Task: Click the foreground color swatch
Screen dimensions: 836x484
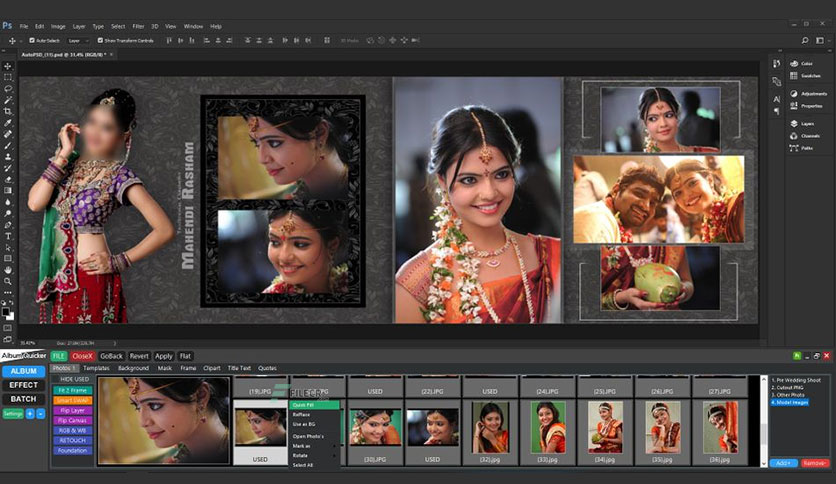Action: pos(5,312)
